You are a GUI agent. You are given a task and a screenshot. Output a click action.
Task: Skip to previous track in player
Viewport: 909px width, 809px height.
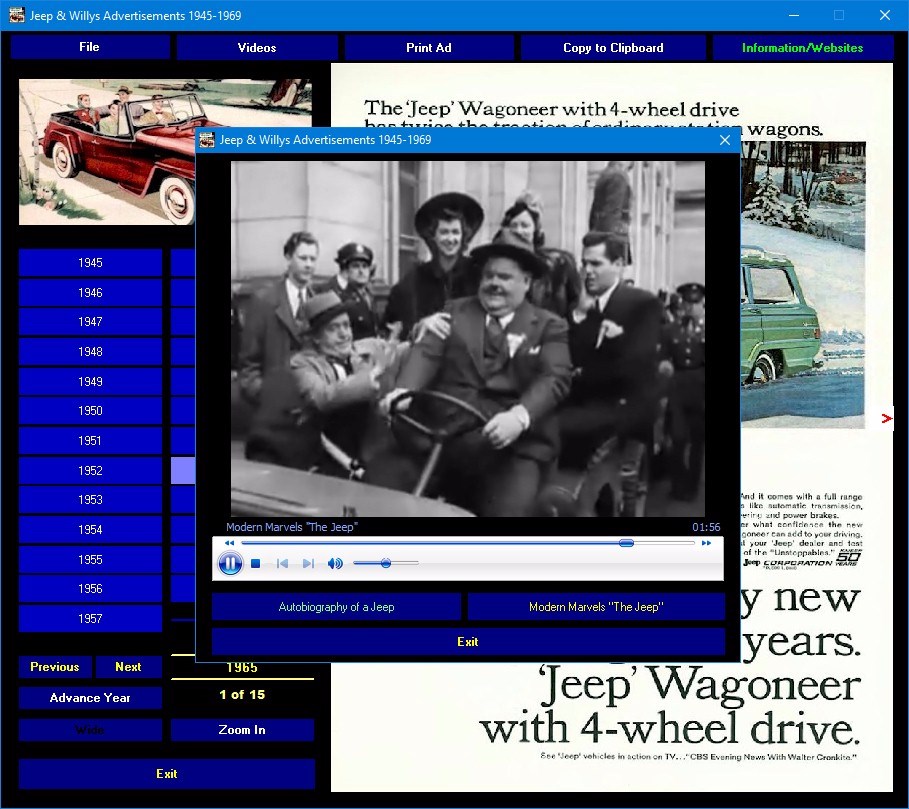[282, 563]
